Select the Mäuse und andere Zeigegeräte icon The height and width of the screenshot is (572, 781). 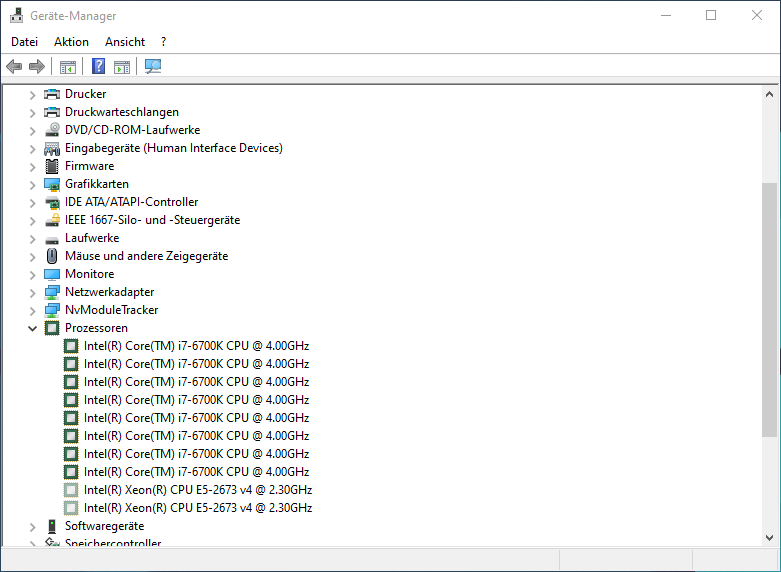52,256
